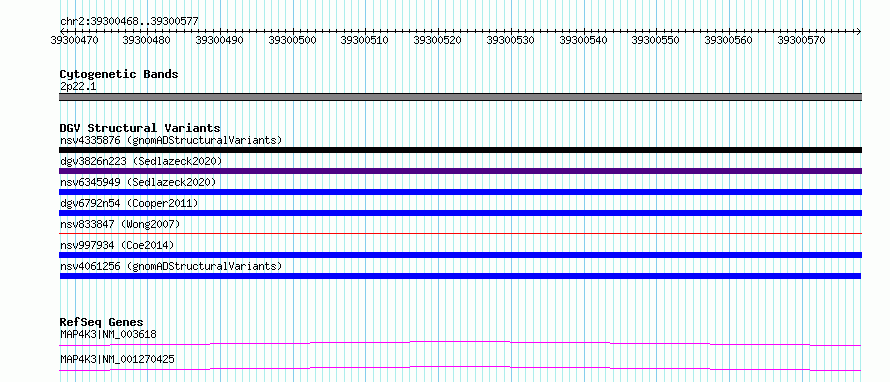The width and height of the screenshot is (890, 382).
Task: Click the thin red nsv833847 variant line
Action: click(461, 233)
